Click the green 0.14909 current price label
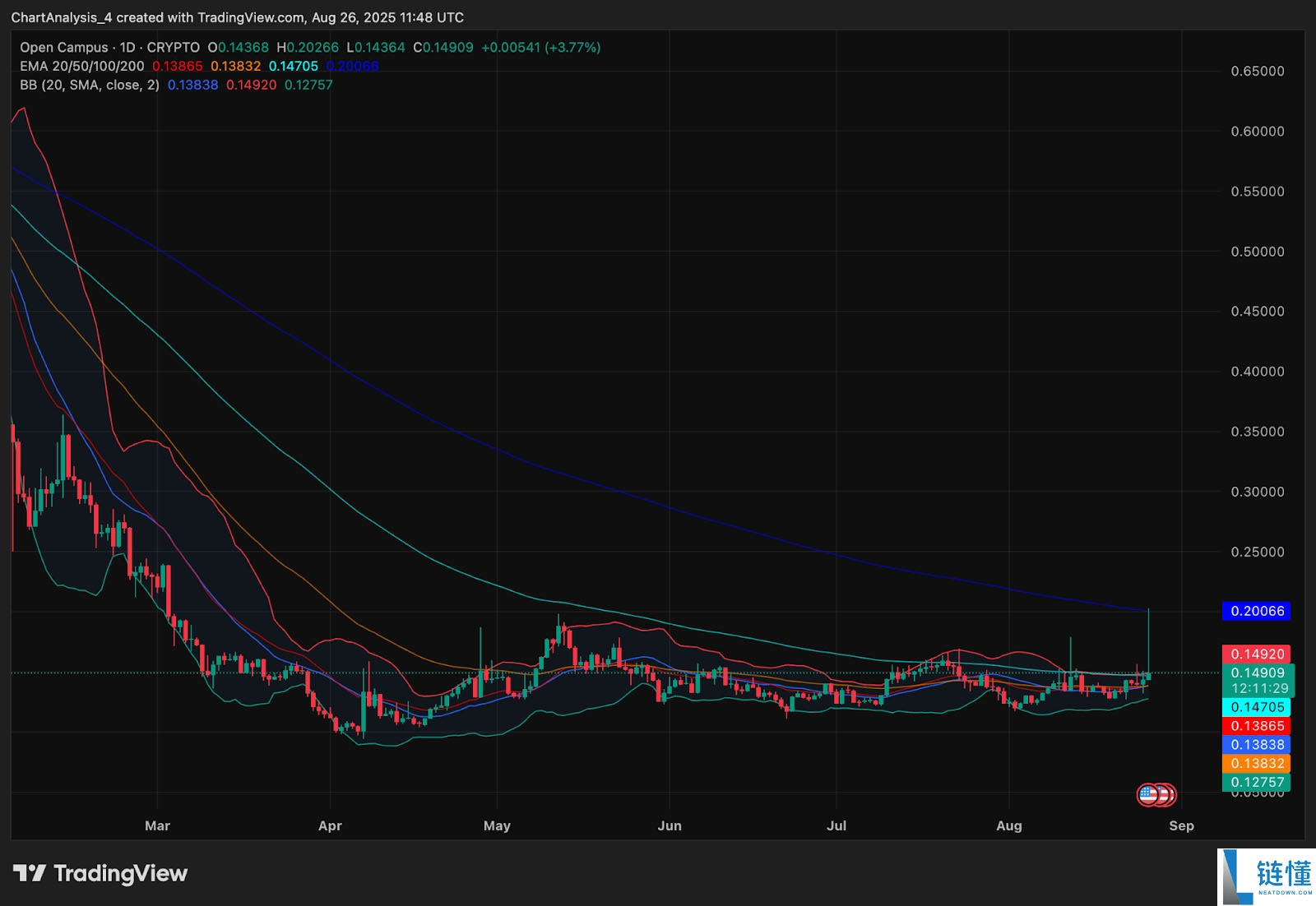 (x=1257, y=673)
